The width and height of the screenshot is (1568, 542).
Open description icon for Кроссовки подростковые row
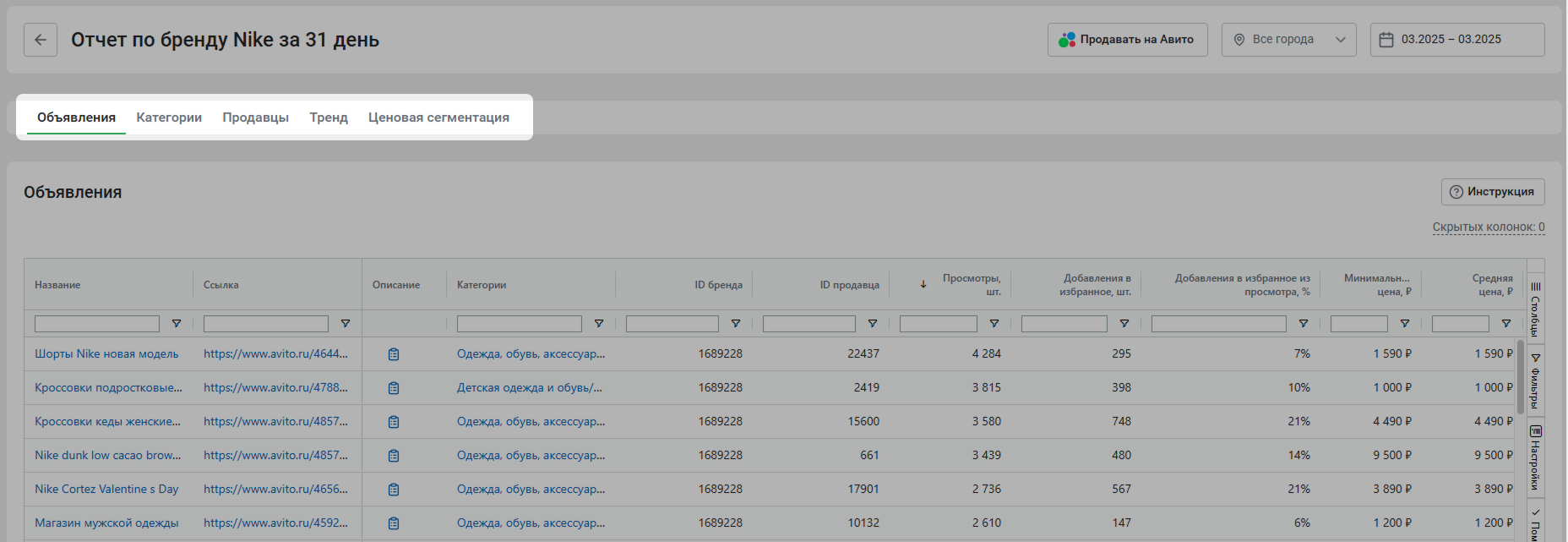click(x=394, y=388)
